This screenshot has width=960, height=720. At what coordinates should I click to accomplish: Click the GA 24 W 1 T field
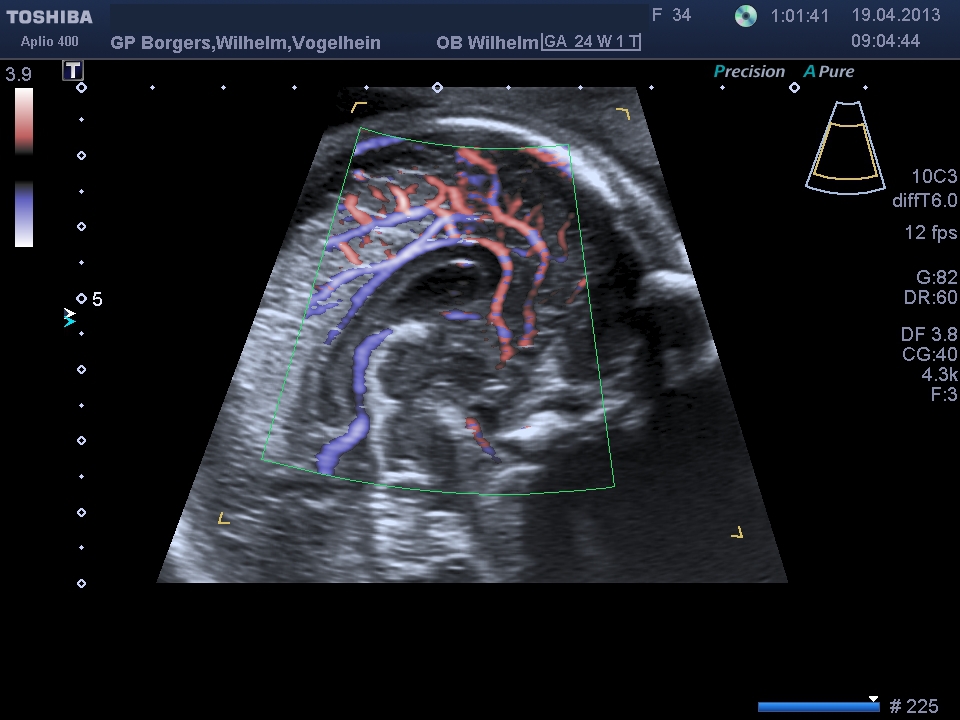coord(591,42)
